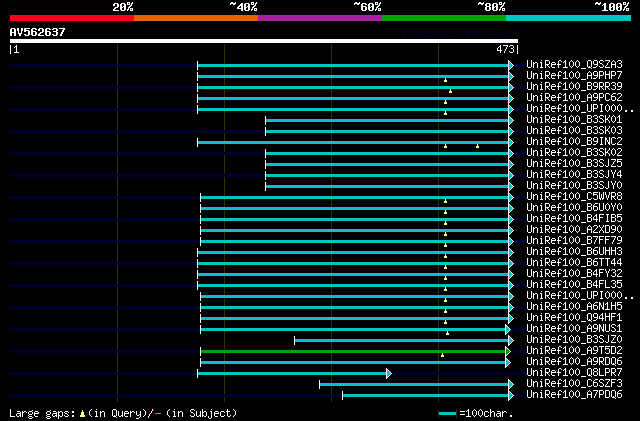Image resolution: width=640 pixels, height=421 pixels.
Task: Click the arrowhead ending the A9RDQ6 alignment
Action: [x=508, y=362]
